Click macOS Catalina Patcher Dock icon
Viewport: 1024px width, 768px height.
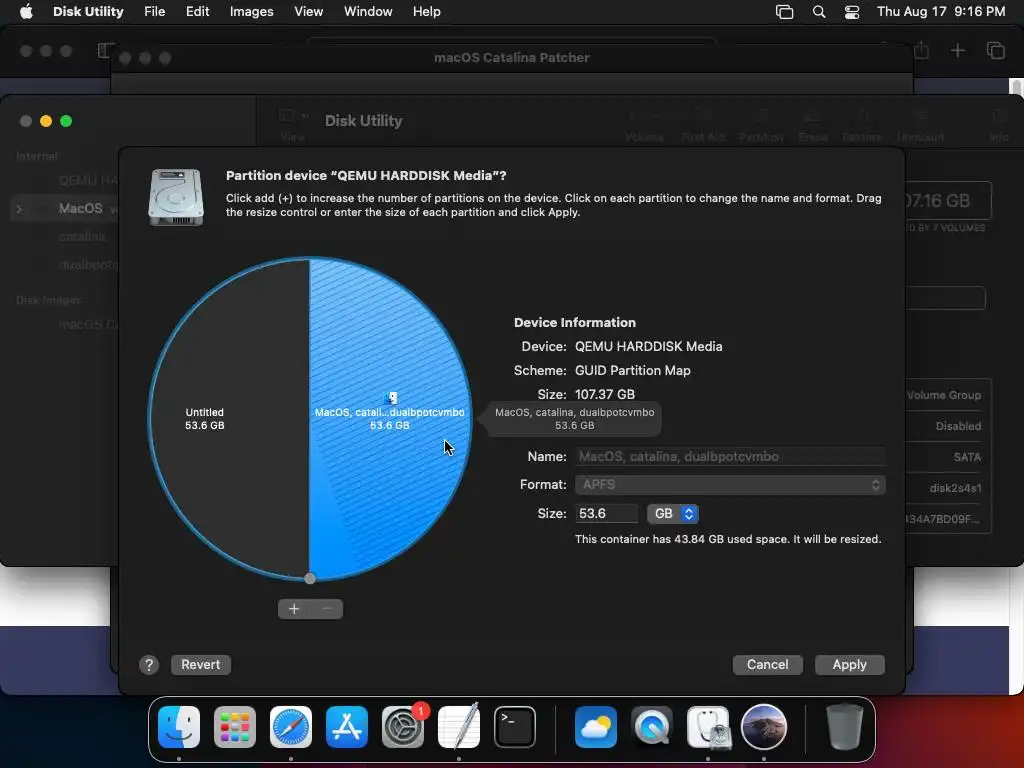(x=763, y=727)
